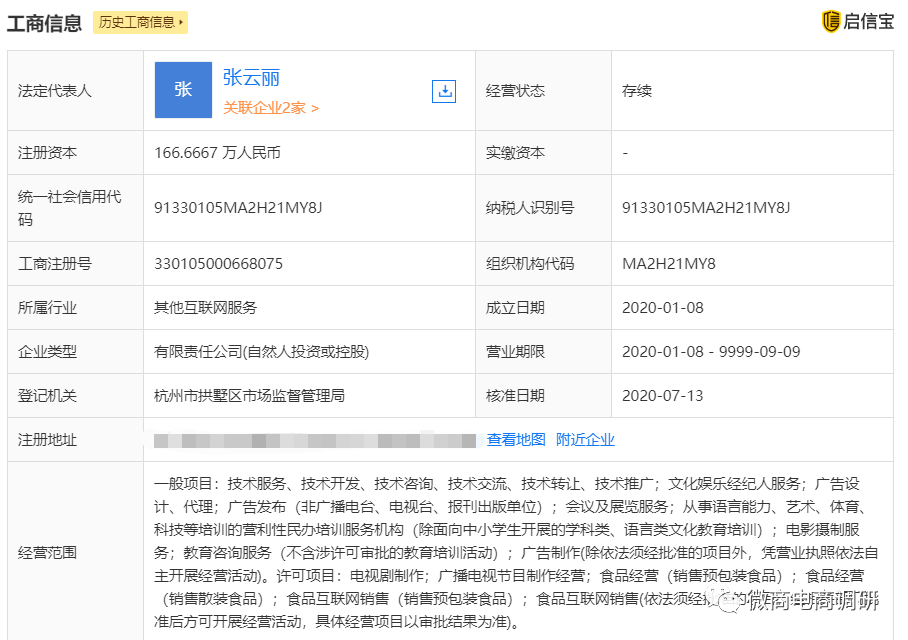
Task: Click the 经营范围 label cell
Action: (x=75, y=552)
